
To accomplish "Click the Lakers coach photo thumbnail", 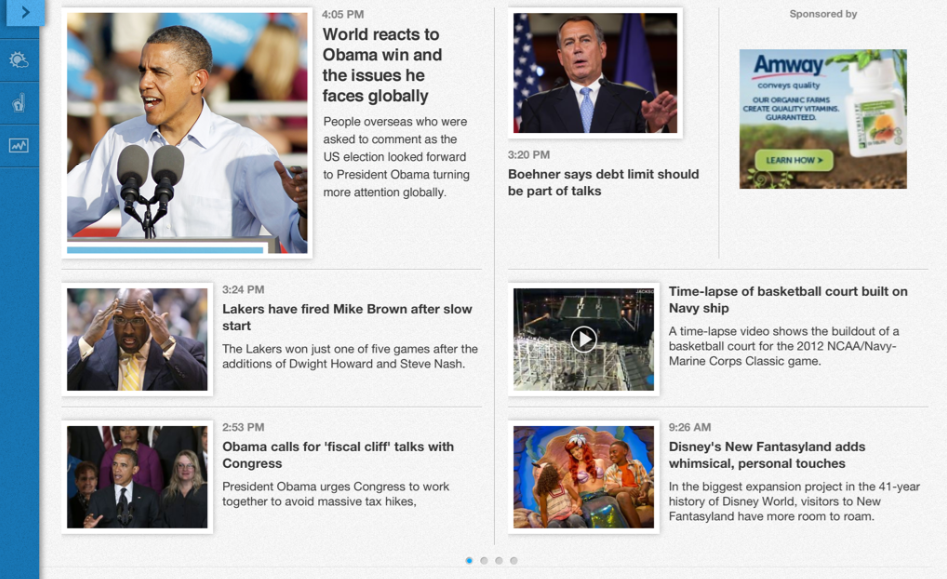I will [137, 339].
